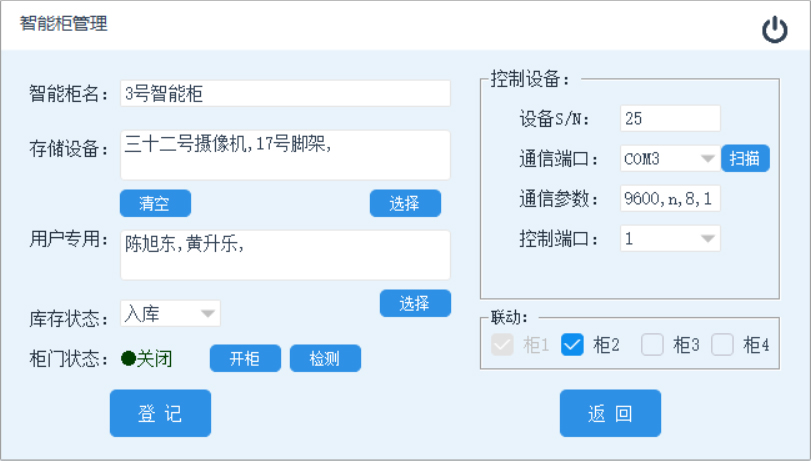Enable the 柜3 linkage checkbox
Screen dimensions: 811x461
tap(652, 345)
